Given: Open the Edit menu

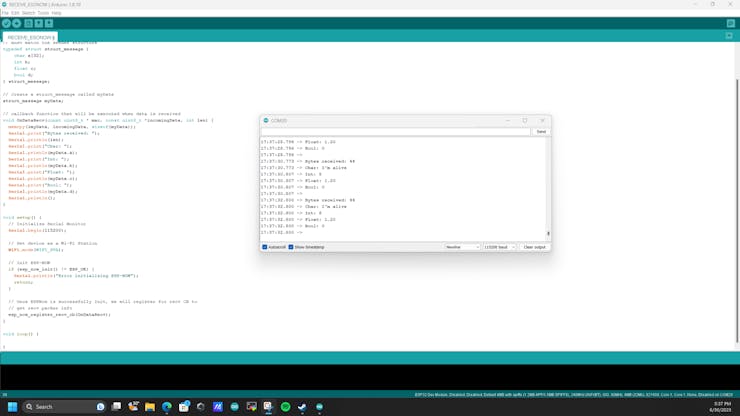Looking at the screenshot, I should pyautogui.click(x=15, y=13).
